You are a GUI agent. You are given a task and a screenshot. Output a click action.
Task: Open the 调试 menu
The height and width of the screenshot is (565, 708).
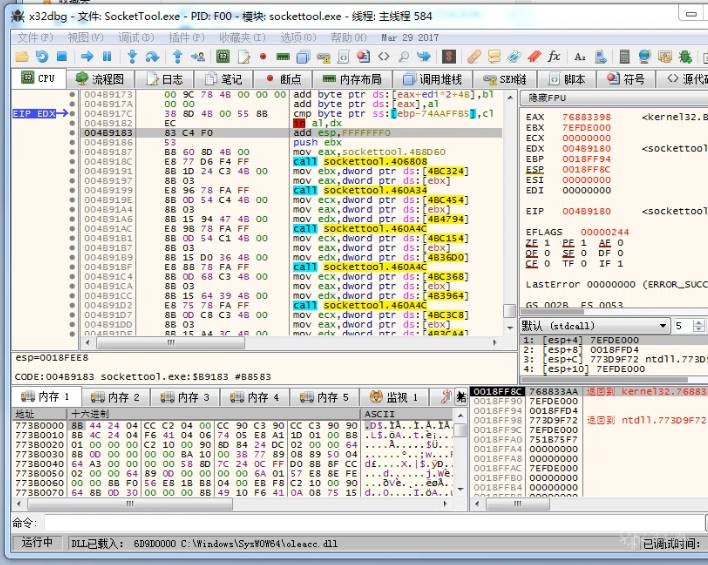[134, 37]
